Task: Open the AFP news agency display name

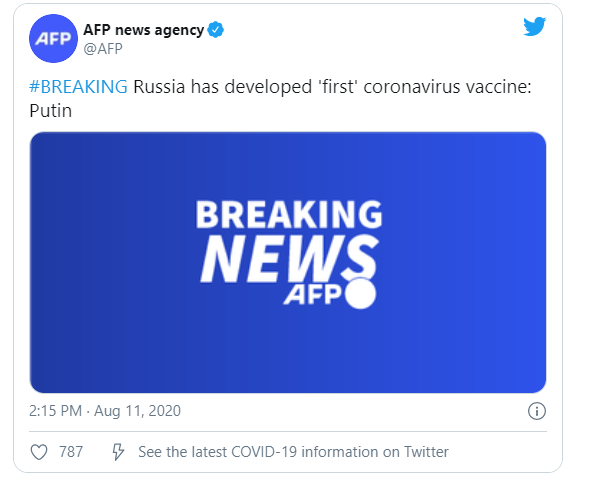Action: [144, 30]
